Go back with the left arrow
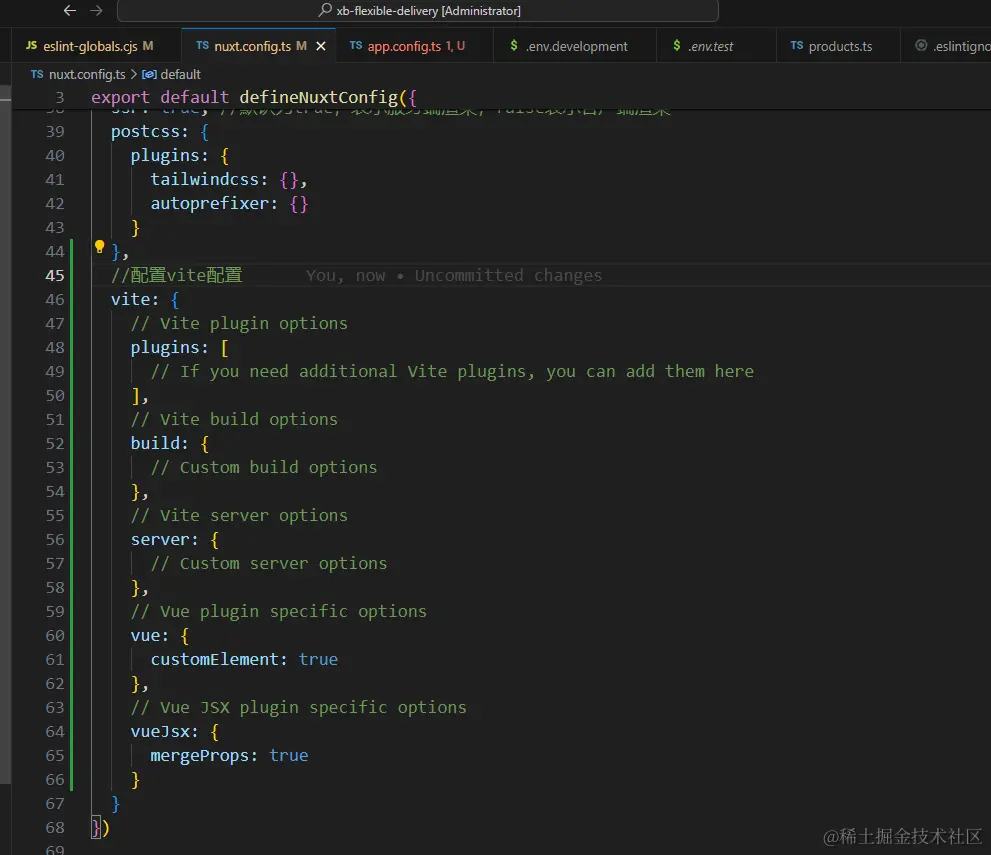 [70, 10]
